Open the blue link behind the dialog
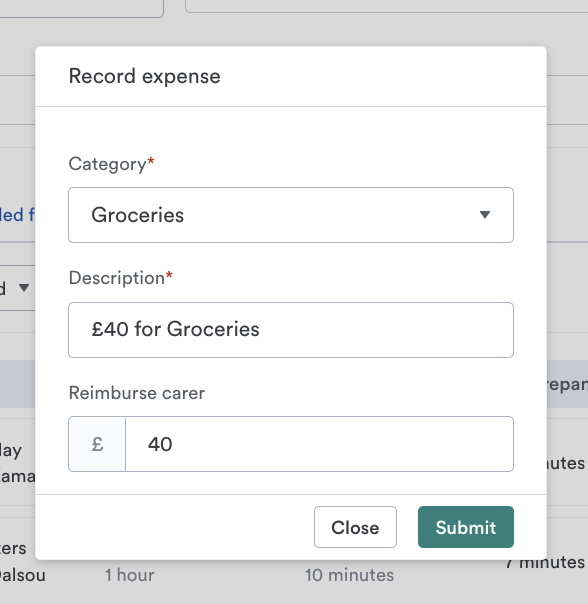 click(17, 215)
